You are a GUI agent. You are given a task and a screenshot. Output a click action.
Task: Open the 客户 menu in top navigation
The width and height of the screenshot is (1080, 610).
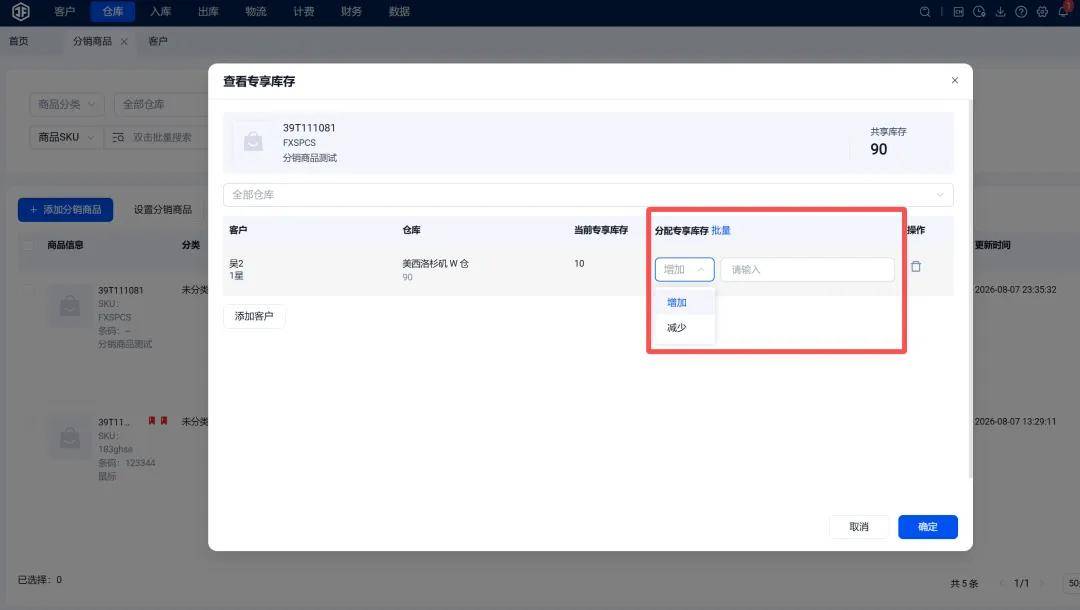[65, 12]
